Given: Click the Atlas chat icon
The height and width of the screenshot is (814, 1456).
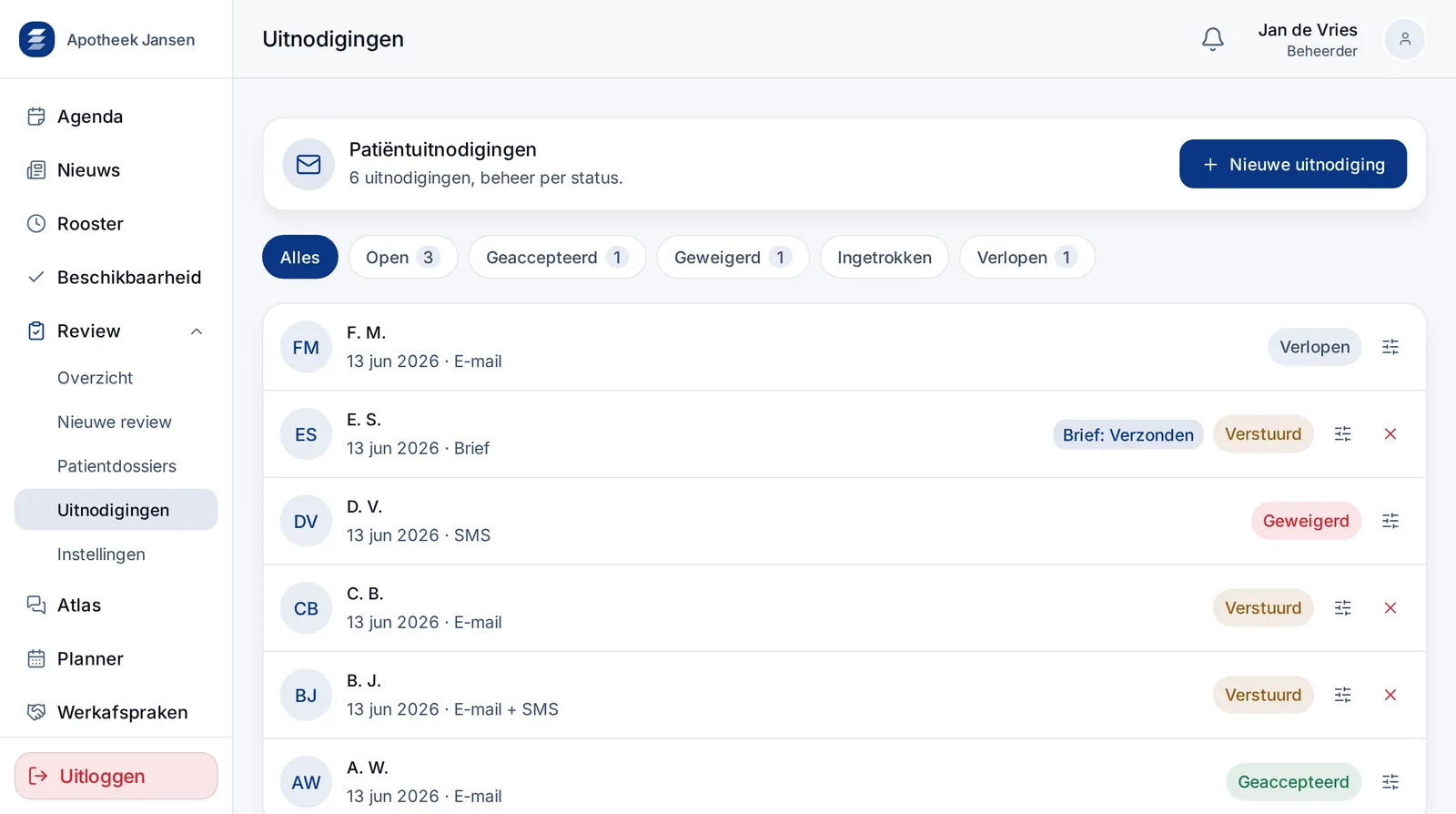Looking at the screenshot, I should tap(36, 605).
